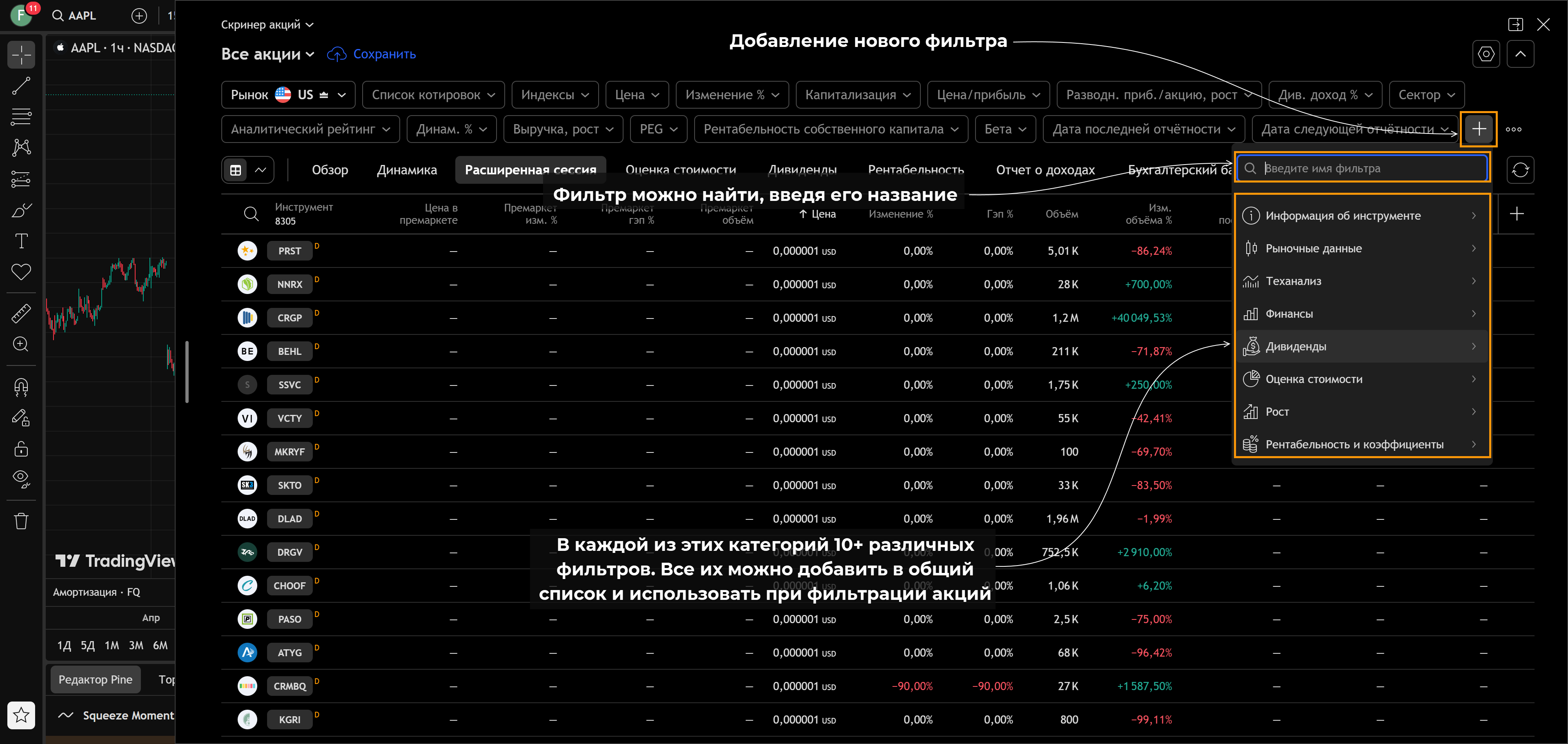Open the Сектор filter dropdown

click(1426, 95)
